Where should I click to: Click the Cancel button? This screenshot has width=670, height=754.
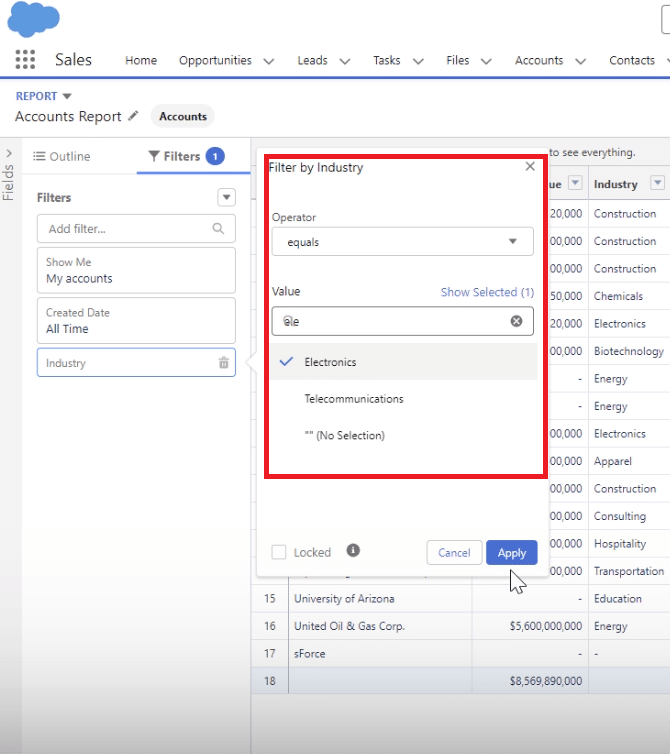point(454,553)
